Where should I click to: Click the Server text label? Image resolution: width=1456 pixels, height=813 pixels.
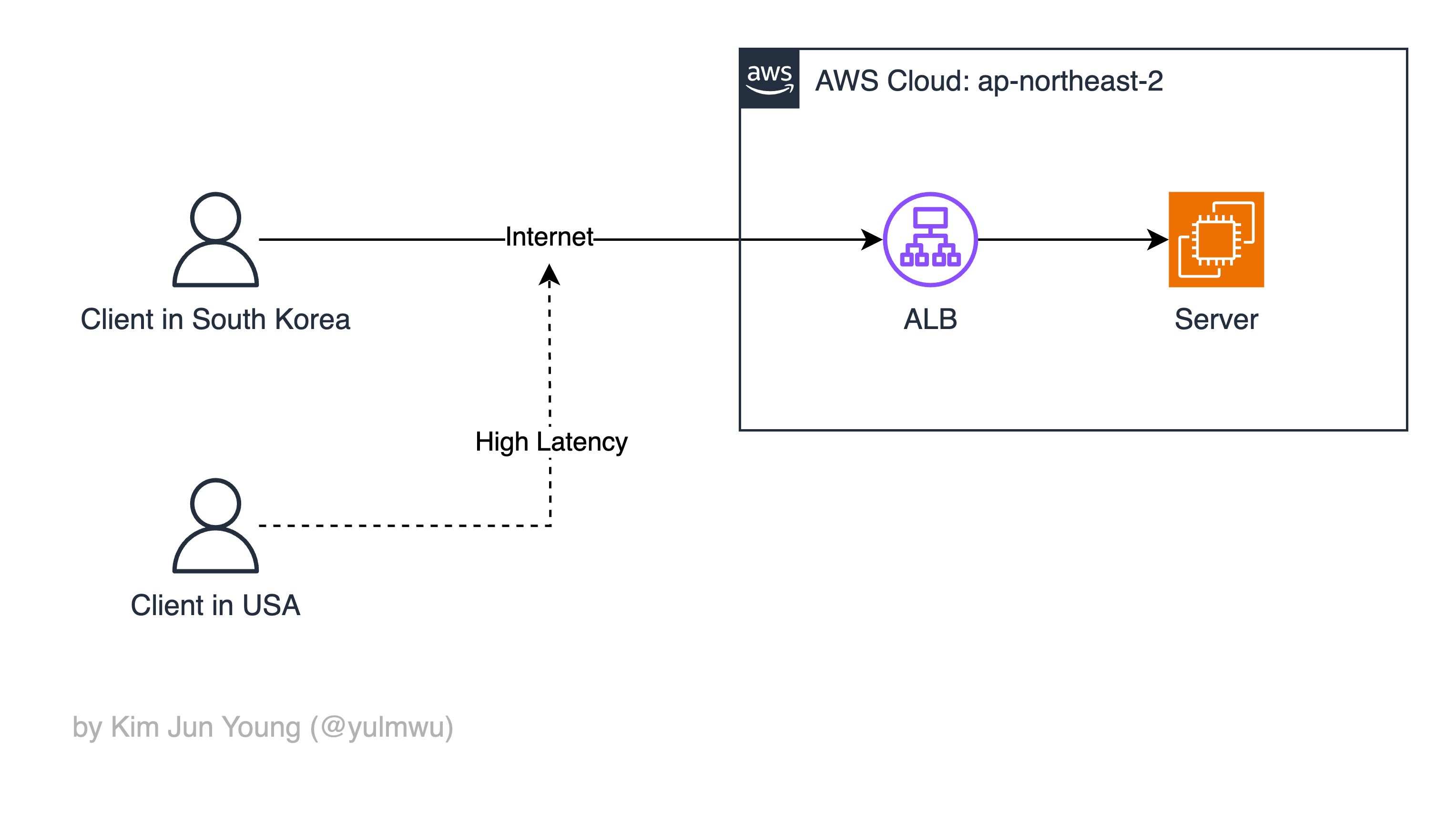pyautogui.click(x=1216, y=319)
